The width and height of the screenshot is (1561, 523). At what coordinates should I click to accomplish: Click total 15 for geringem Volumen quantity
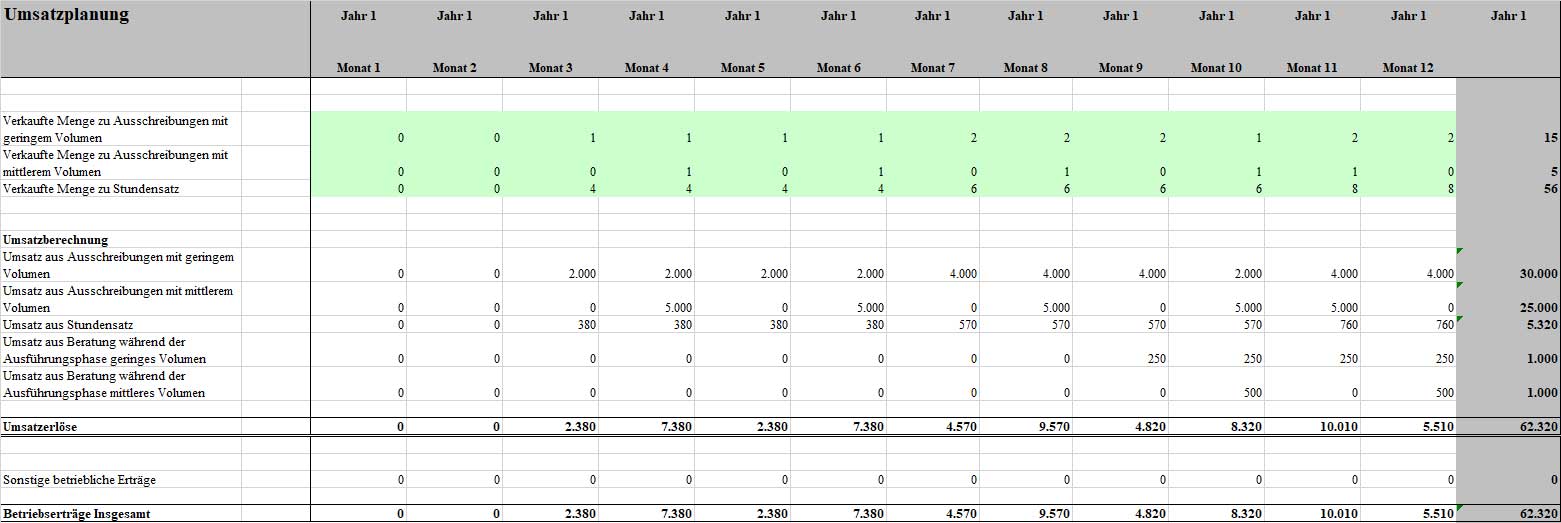1551,138
